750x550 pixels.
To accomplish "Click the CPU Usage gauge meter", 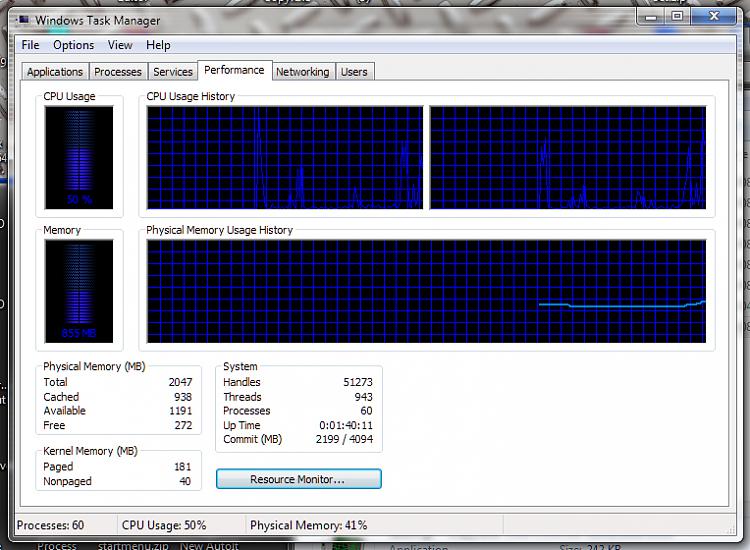I will pos(79,157).
